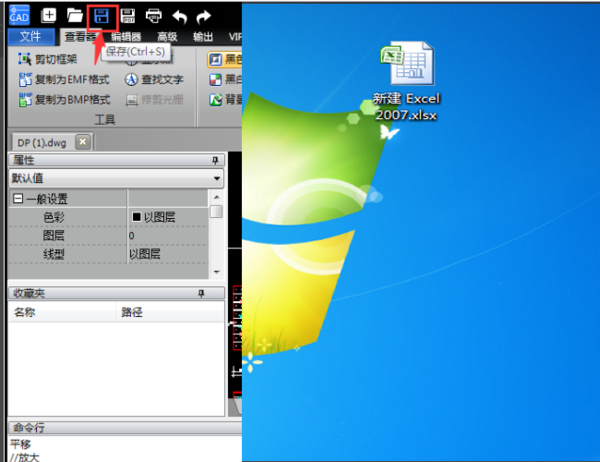Redo the action with arrow icon
The image size is (600, 462).
point(203,16)
